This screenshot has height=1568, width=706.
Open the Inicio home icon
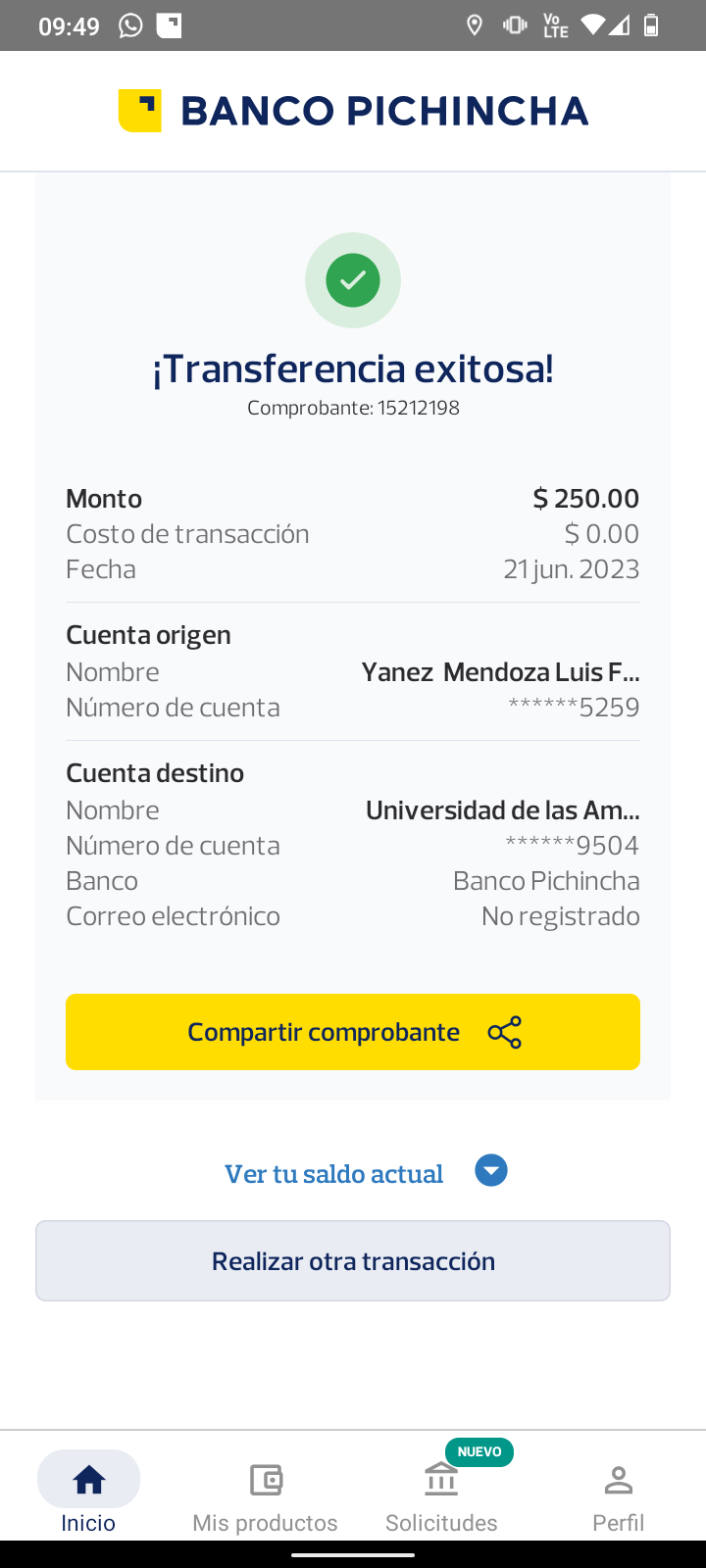88,1479
